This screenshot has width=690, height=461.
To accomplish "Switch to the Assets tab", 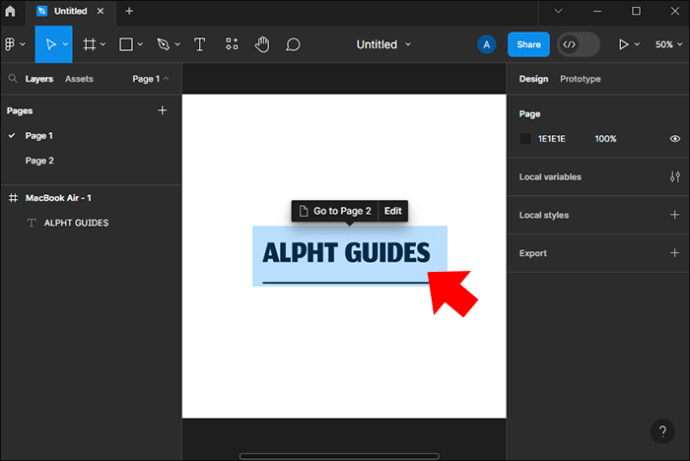I will [79, 79].
